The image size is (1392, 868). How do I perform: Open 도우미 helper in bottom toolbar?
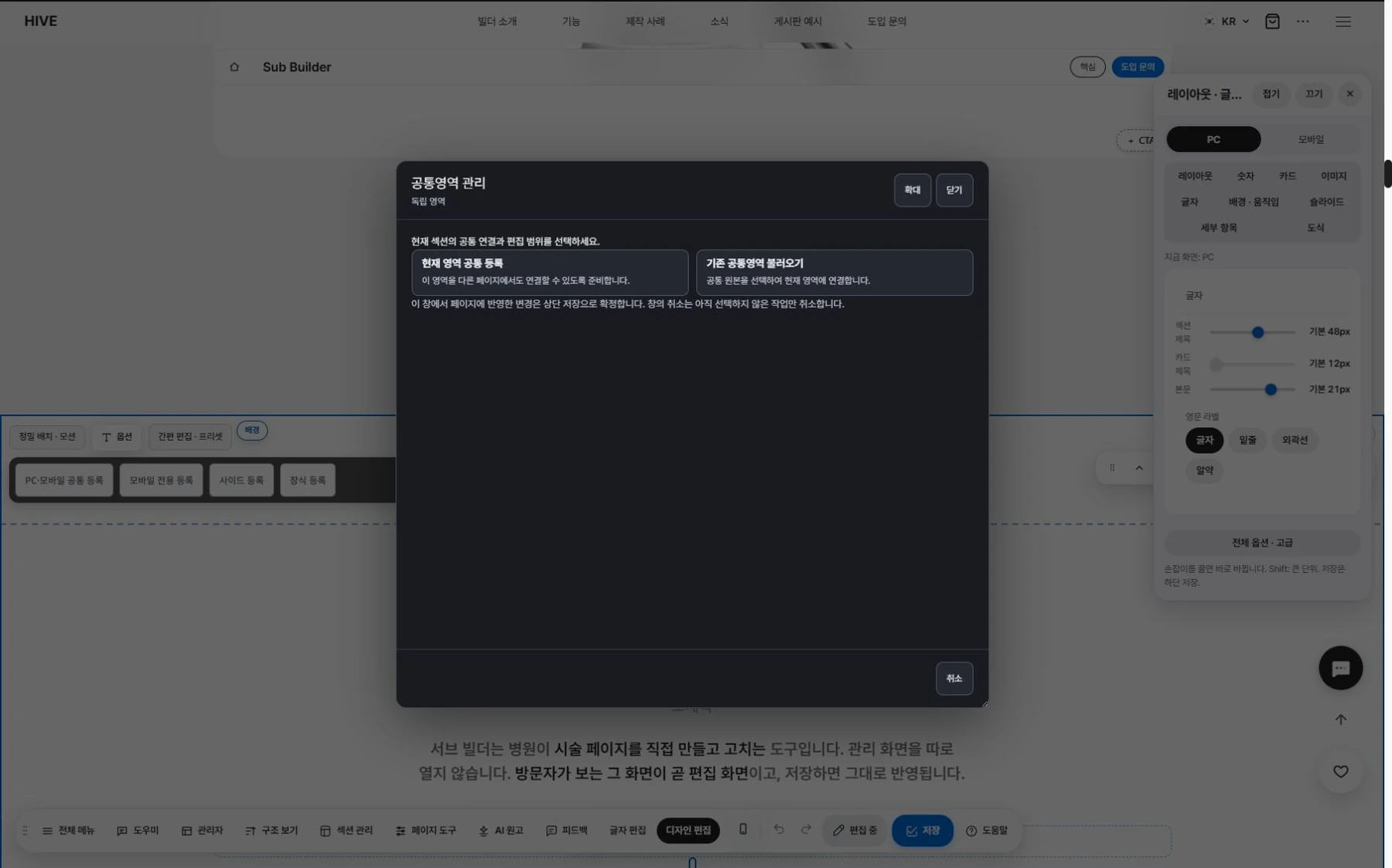pyautogui.click(x=138, y=830)
